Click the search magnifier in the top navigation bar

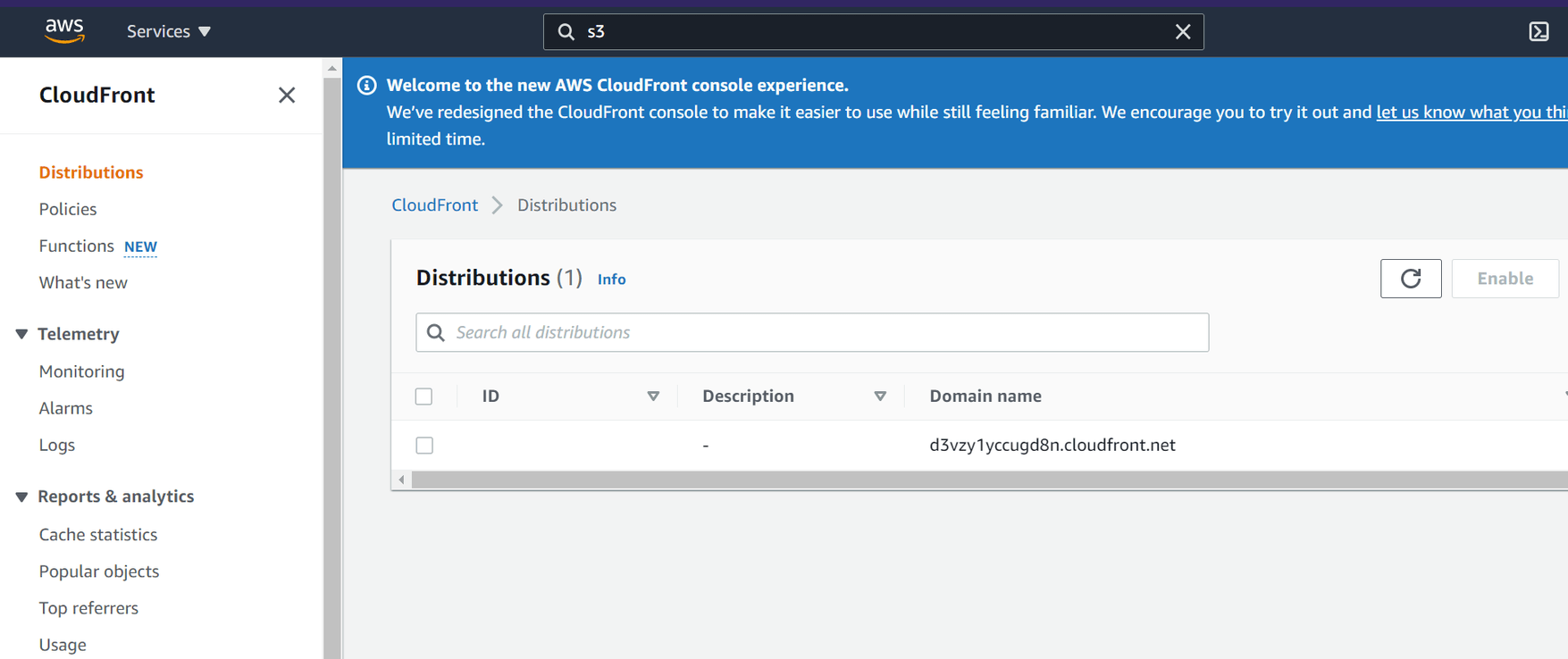pyautogui.click(x=566, y=31)
